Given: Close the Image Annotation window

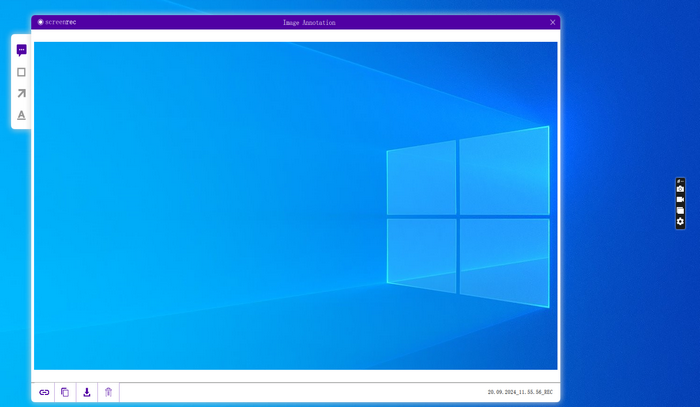Looking at the screenshot, I should coord(552,22).
